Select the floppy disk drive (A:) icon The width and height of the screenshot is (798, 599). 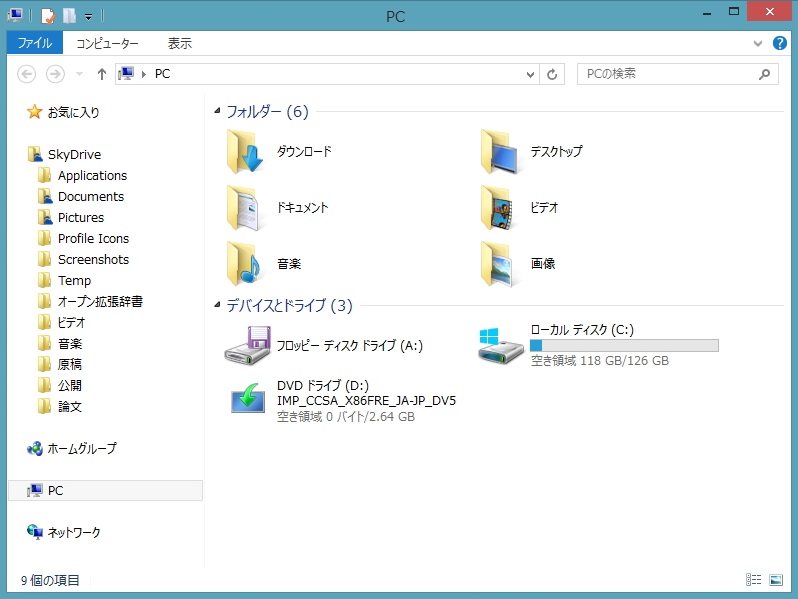pyautogui.click(x=248, y=345)
